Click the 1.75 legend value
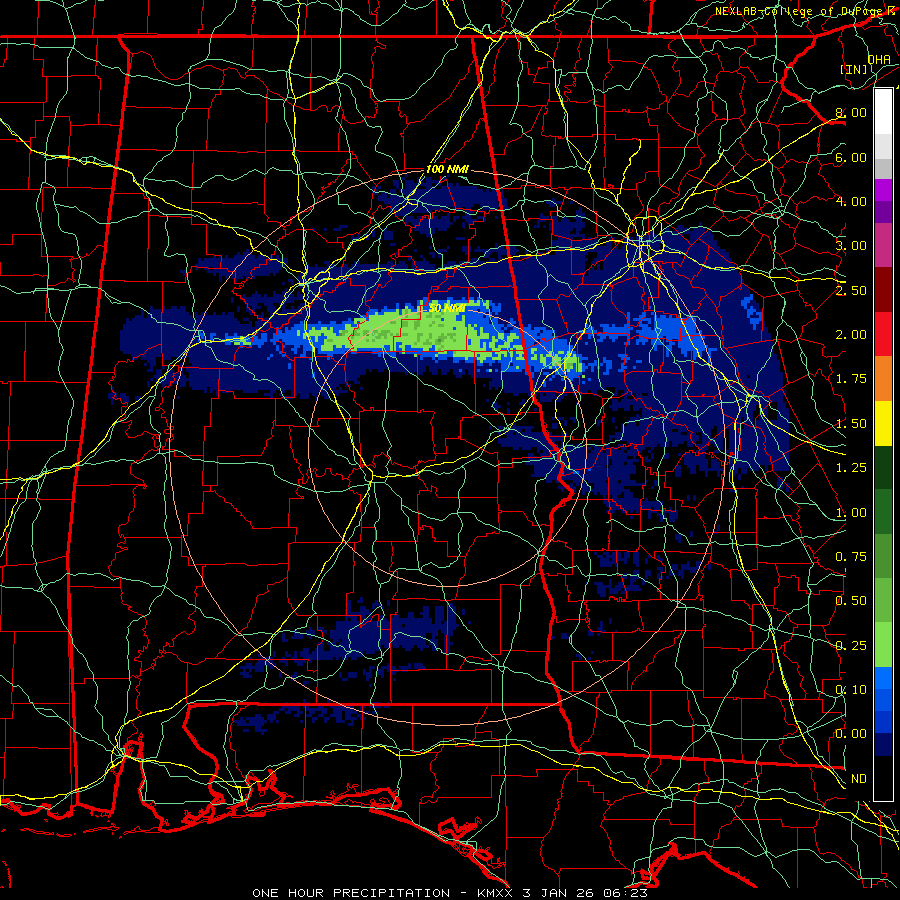Image resolution: width=900 pixels, height=900 pixels. coord(851,379)
